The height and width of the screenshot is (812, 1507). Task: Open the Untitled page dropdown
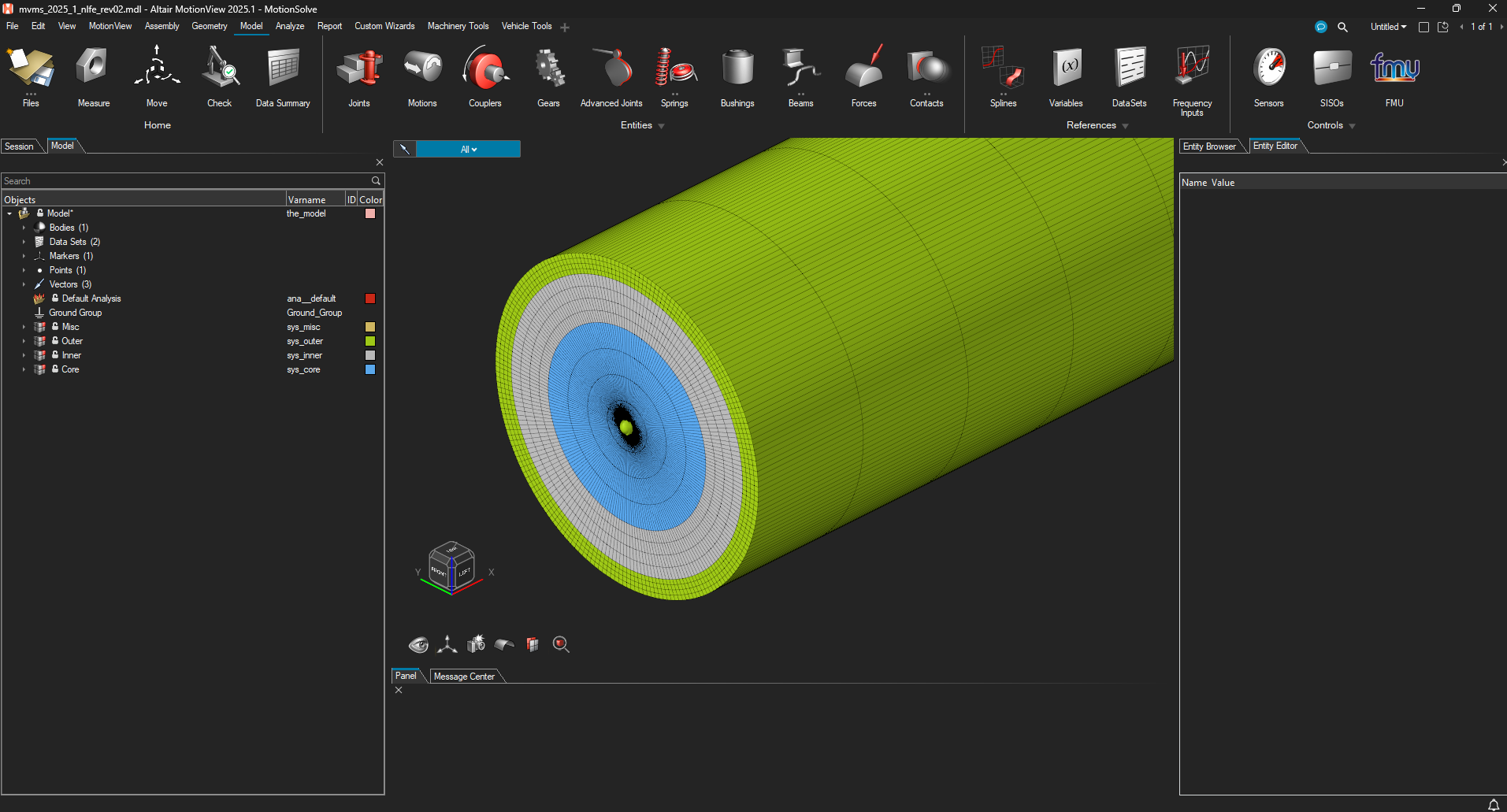tap(1388, 27)
